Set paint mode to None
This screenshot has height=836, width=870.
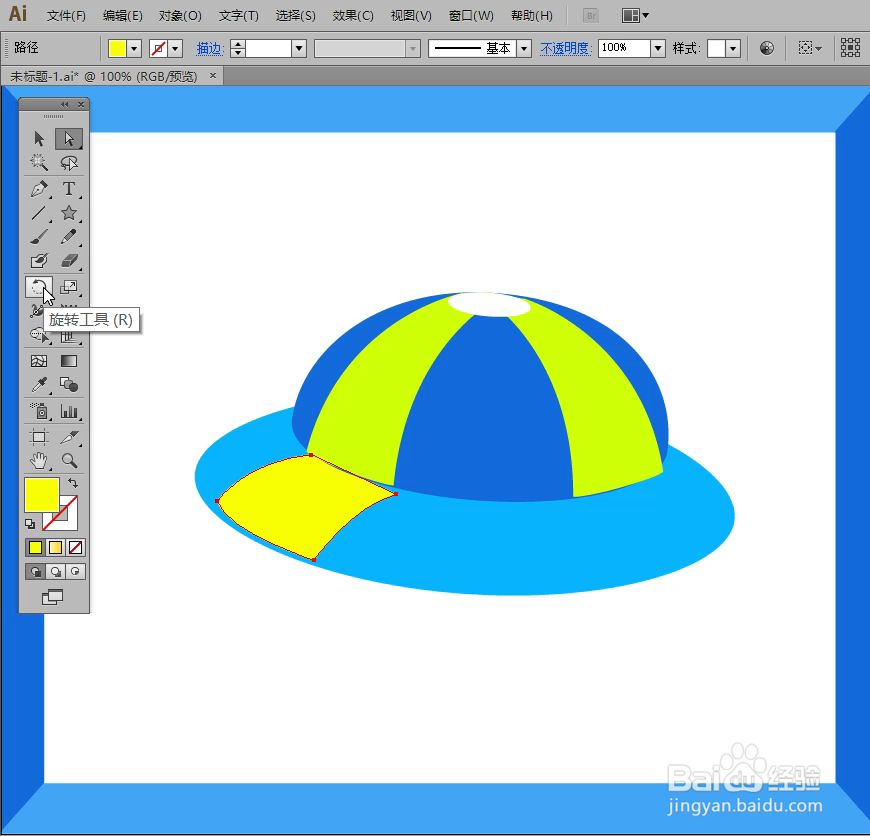(75, 548)
